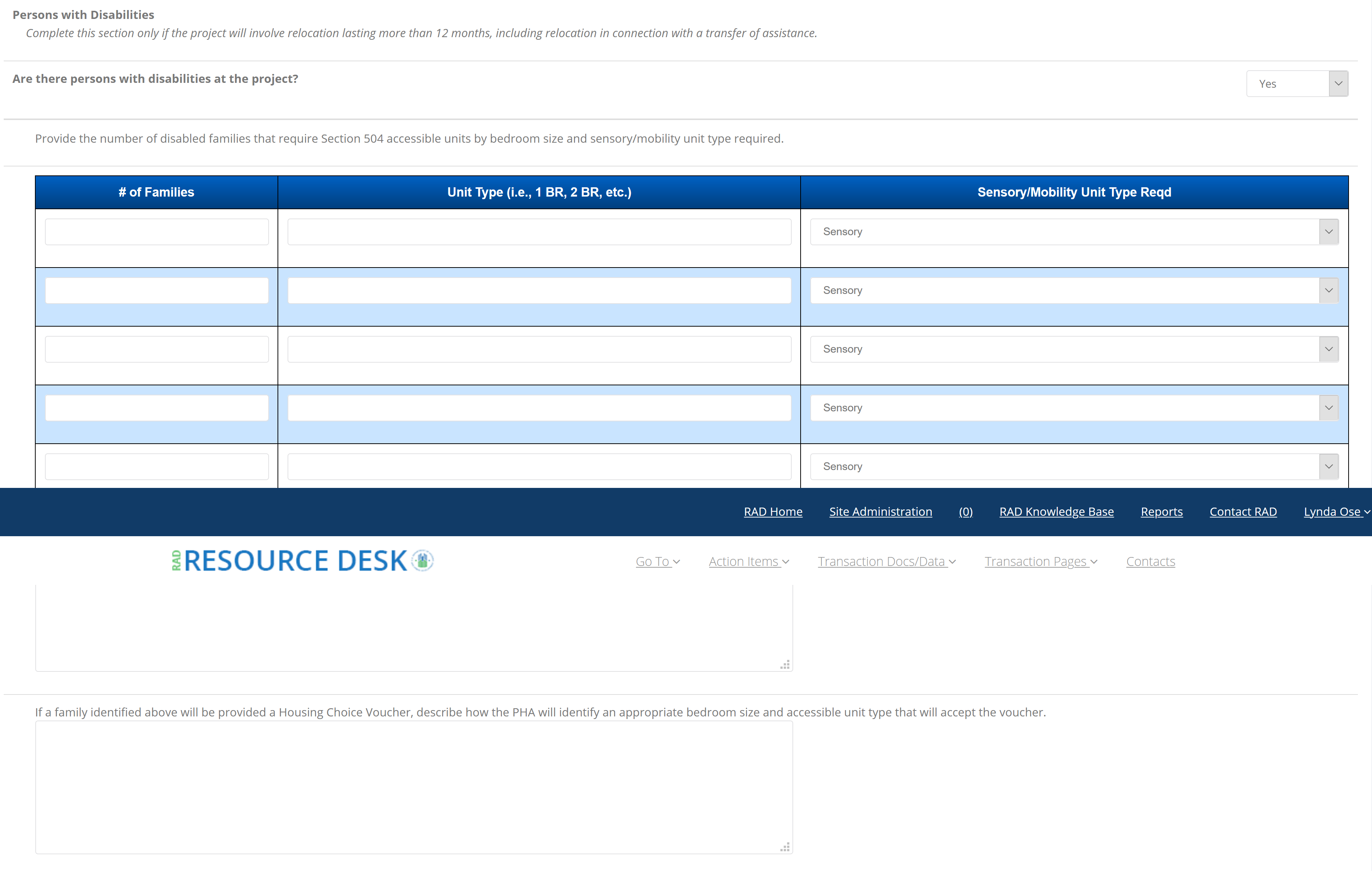Expand first row Sensory dropdown

(x=1074, y=232)
